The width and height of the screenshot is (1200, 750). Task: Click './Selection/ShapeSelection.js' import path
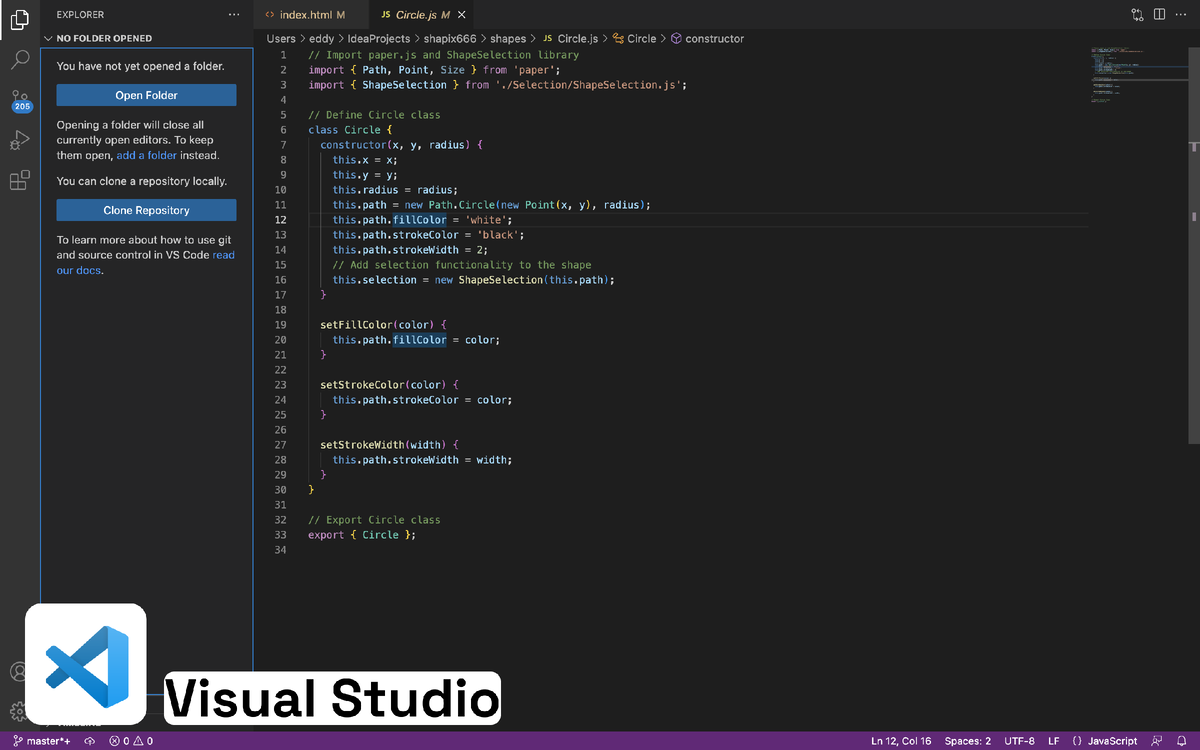pos(590,85)
